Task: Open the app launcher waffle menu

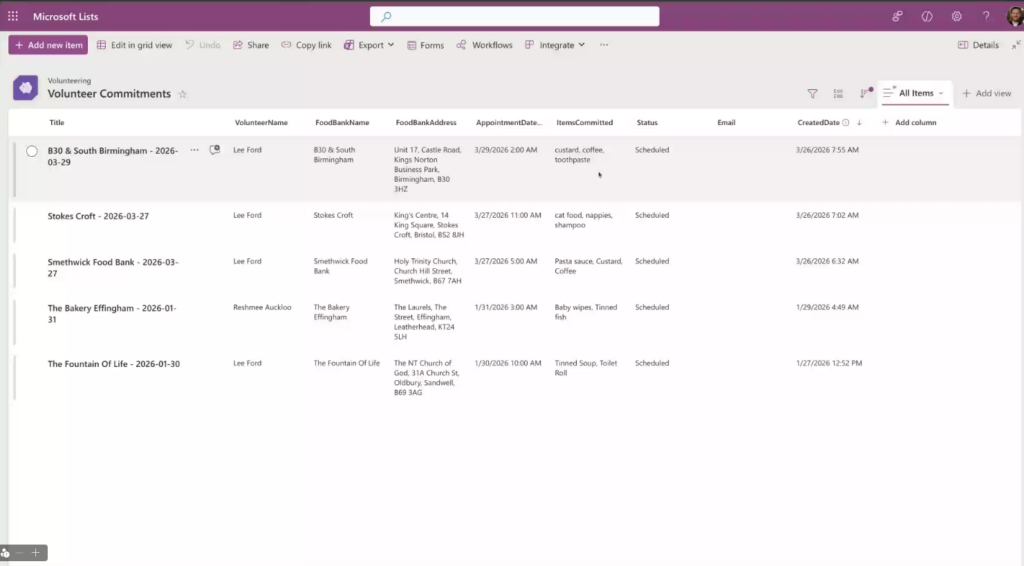Action: click(x=13, y=16)
